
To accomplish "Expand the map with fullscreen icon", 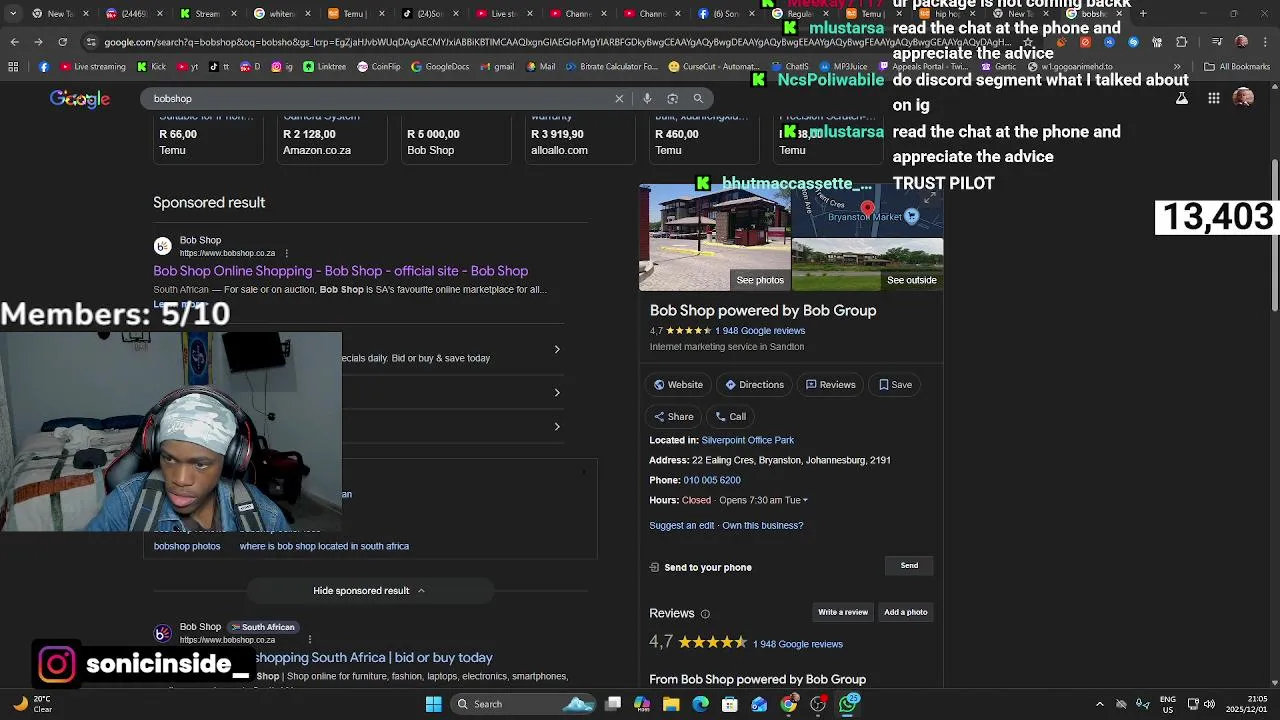I will coord(929,199).
